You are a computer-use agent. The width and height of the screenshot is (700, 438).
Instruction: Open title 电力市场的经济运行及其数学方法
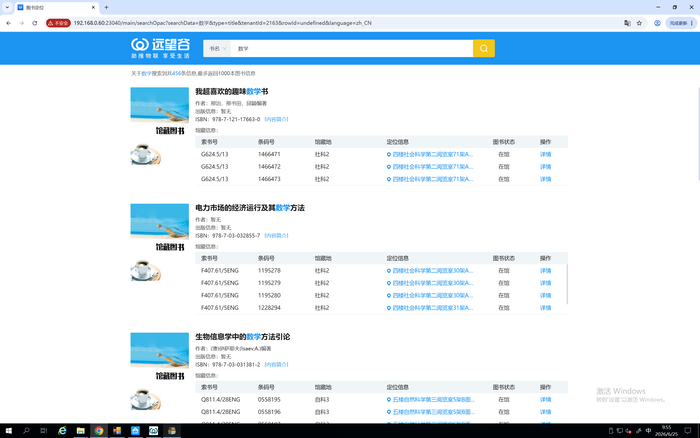coord(250,208)
